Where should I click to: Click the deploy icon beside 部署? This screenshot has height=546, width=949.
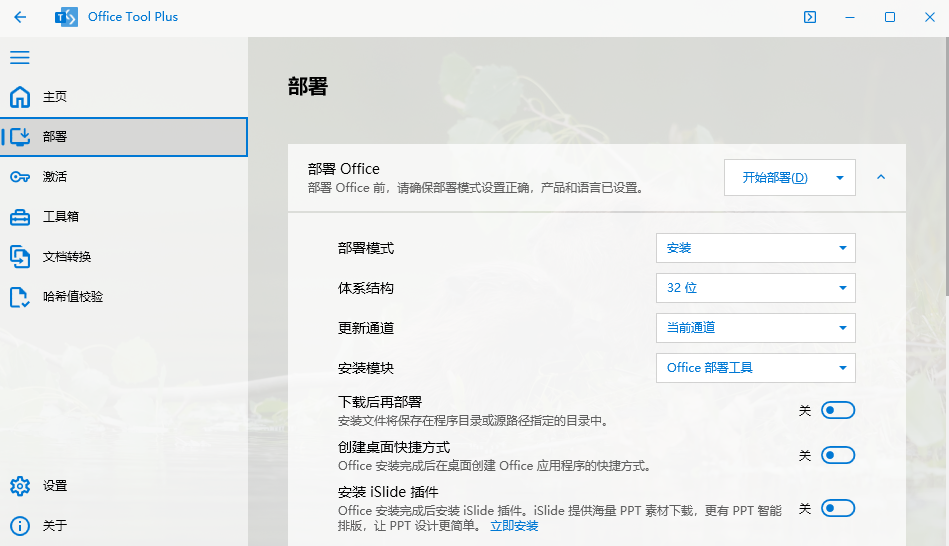pos(19,137)
